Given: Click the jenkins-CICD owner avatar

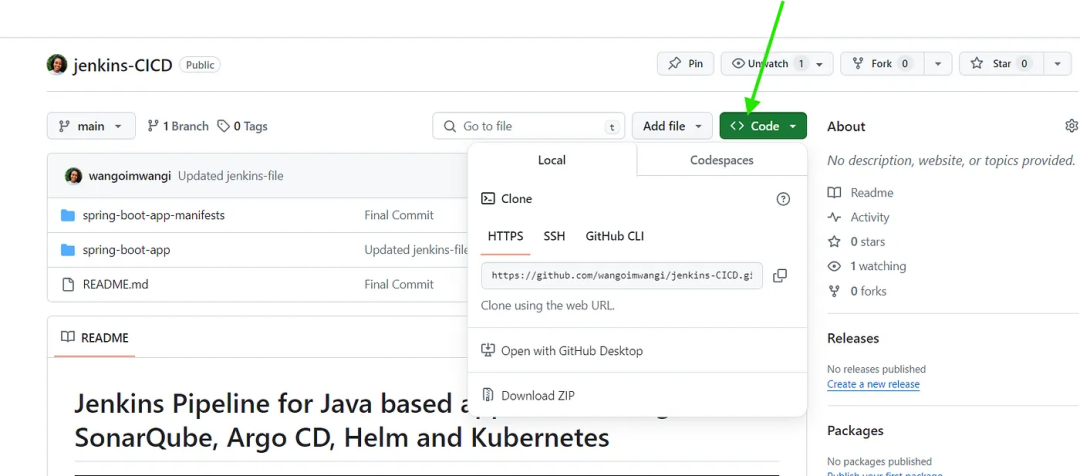Looking at the screenshot, I should (56, 65).
